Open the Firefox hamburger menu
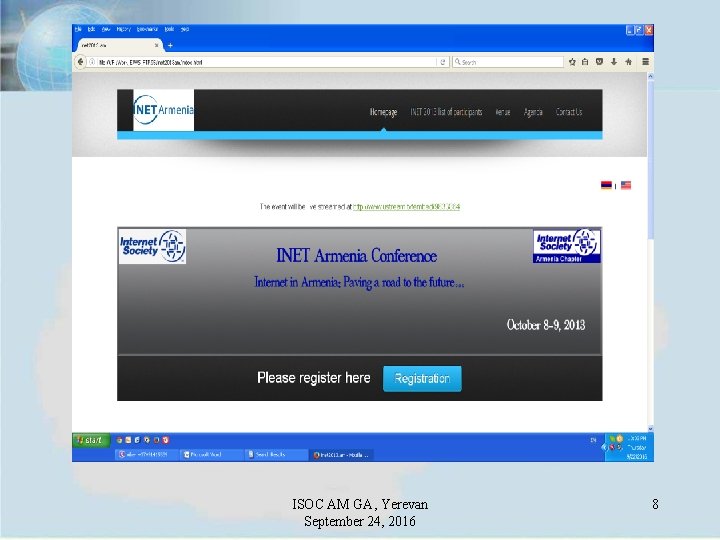720x540 pixels. point(645,62)
